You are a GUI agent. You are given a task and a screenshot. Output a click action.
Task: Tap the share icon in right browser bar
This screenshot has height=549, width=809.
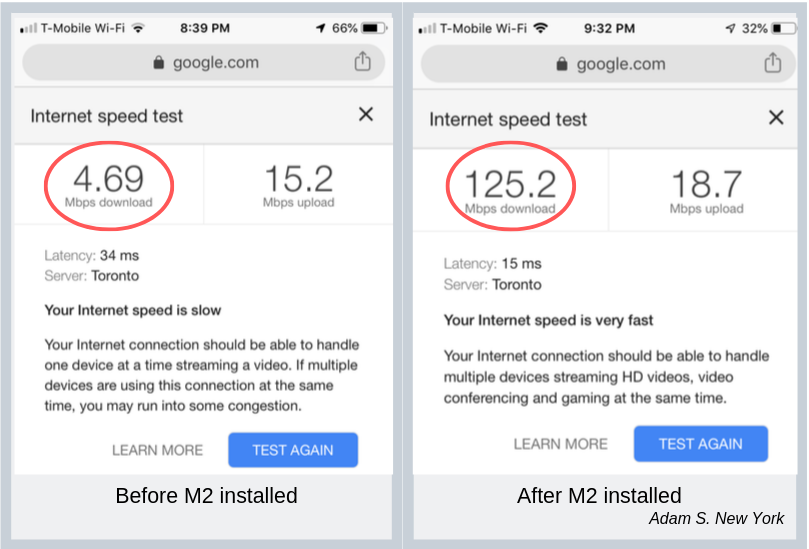pos(772,63)
